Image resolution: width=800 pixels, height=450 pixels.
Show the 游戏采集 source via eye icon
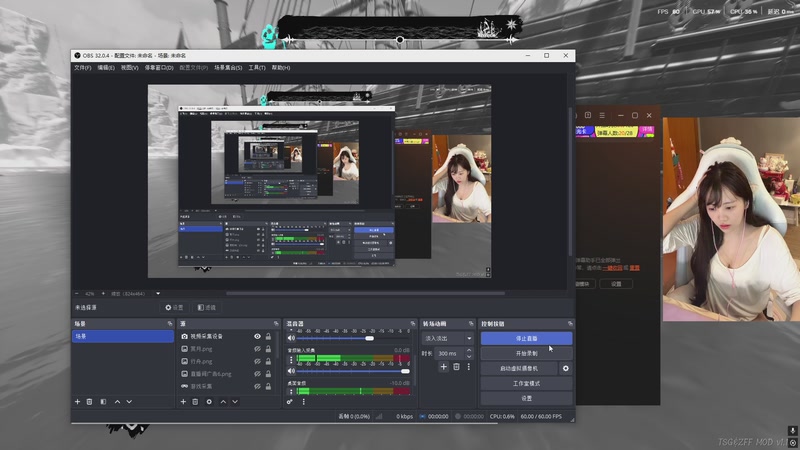(257, 386)
